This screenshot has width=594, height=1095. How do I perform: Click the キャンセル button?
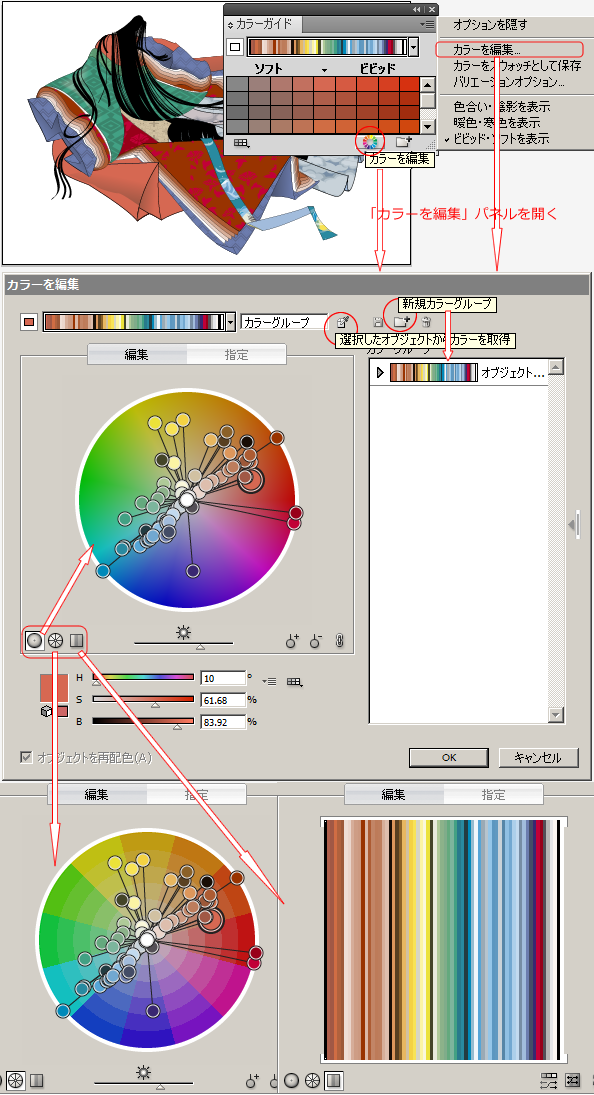click(x=539, y=757)
